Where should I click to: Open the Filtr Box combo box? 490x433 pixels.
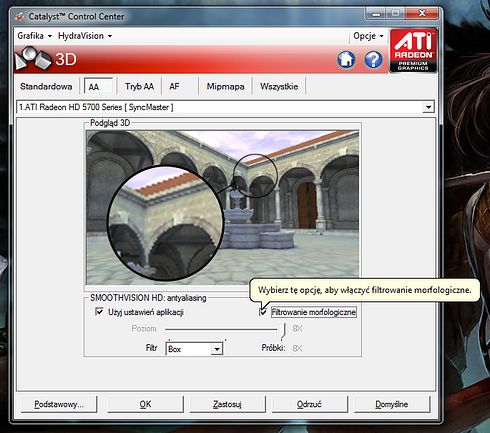(194, 349)
